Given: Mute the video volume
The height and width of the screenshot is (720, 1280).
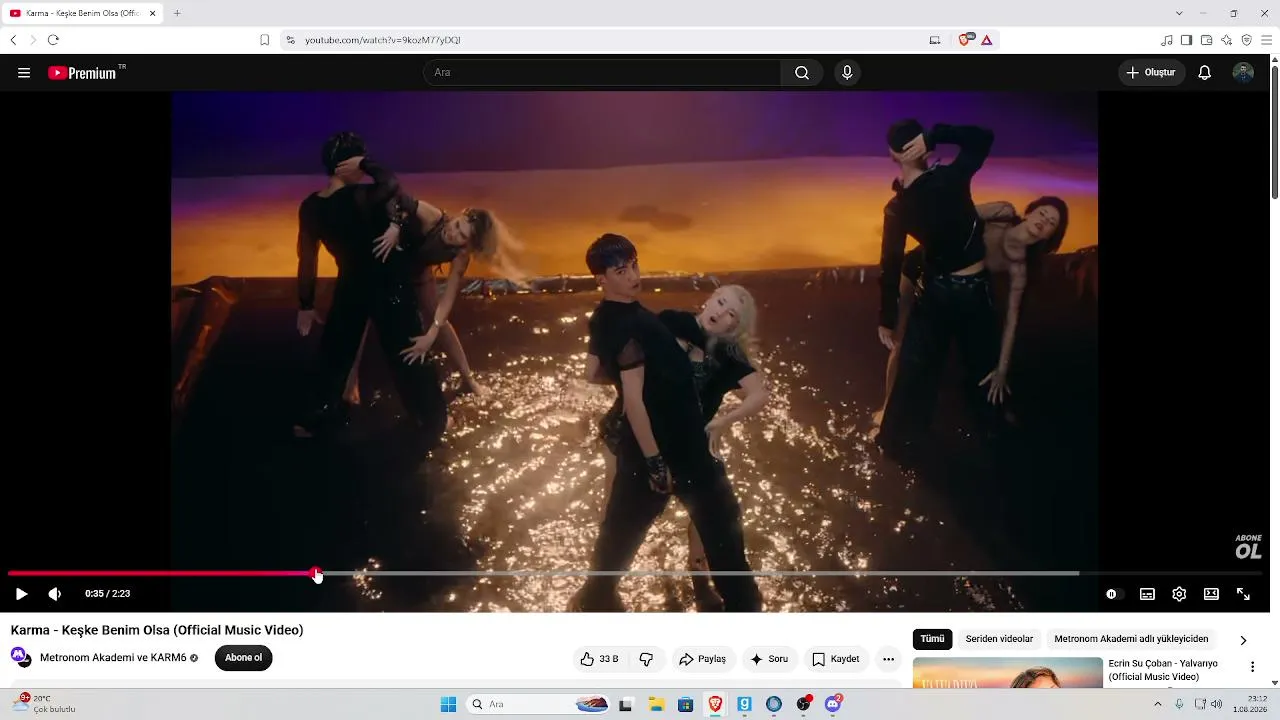Looking at the screenshot, I should 54,594.
